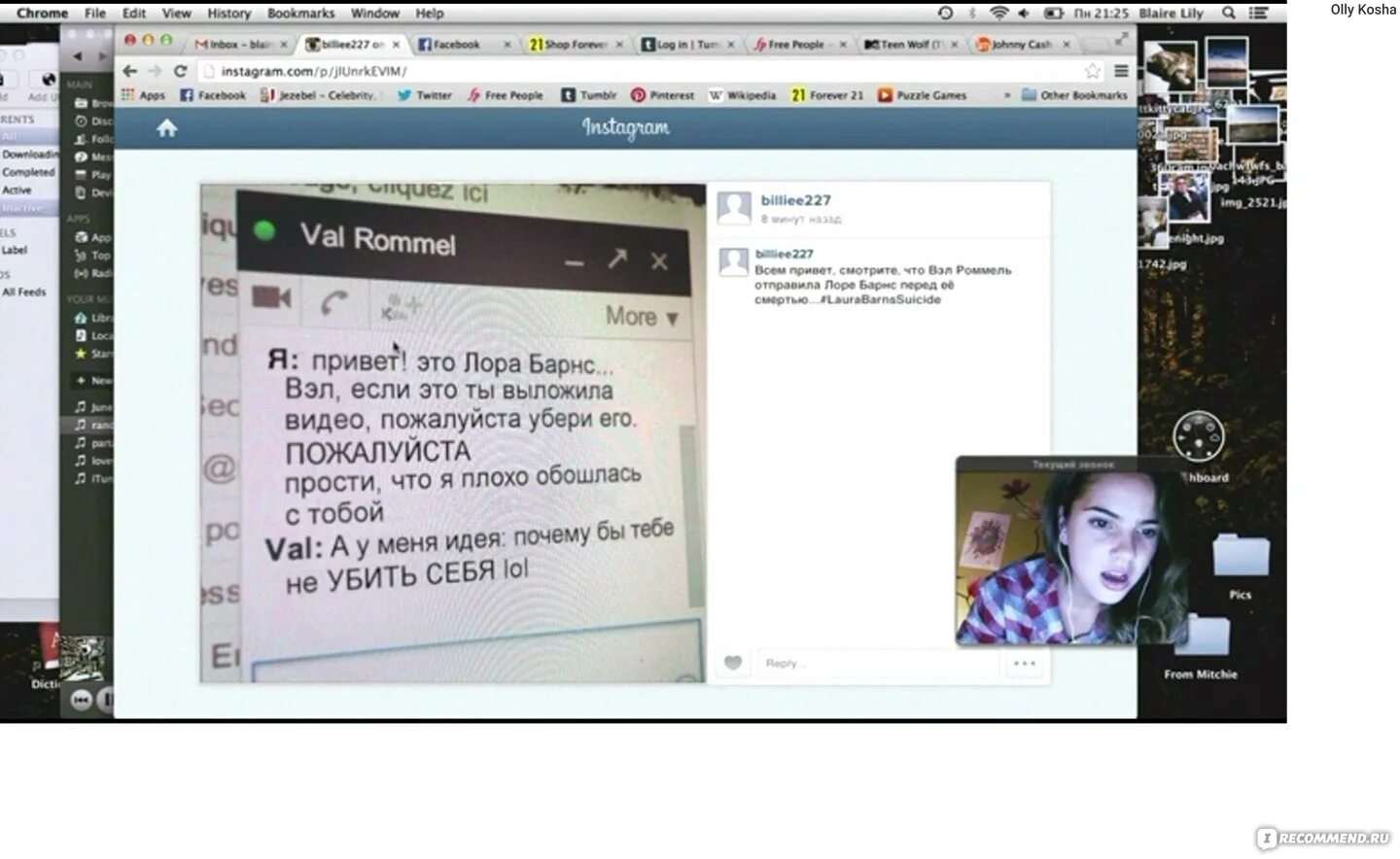Open Notification Center list icon
1400x859 pixels.
(x=1259, y=13)
